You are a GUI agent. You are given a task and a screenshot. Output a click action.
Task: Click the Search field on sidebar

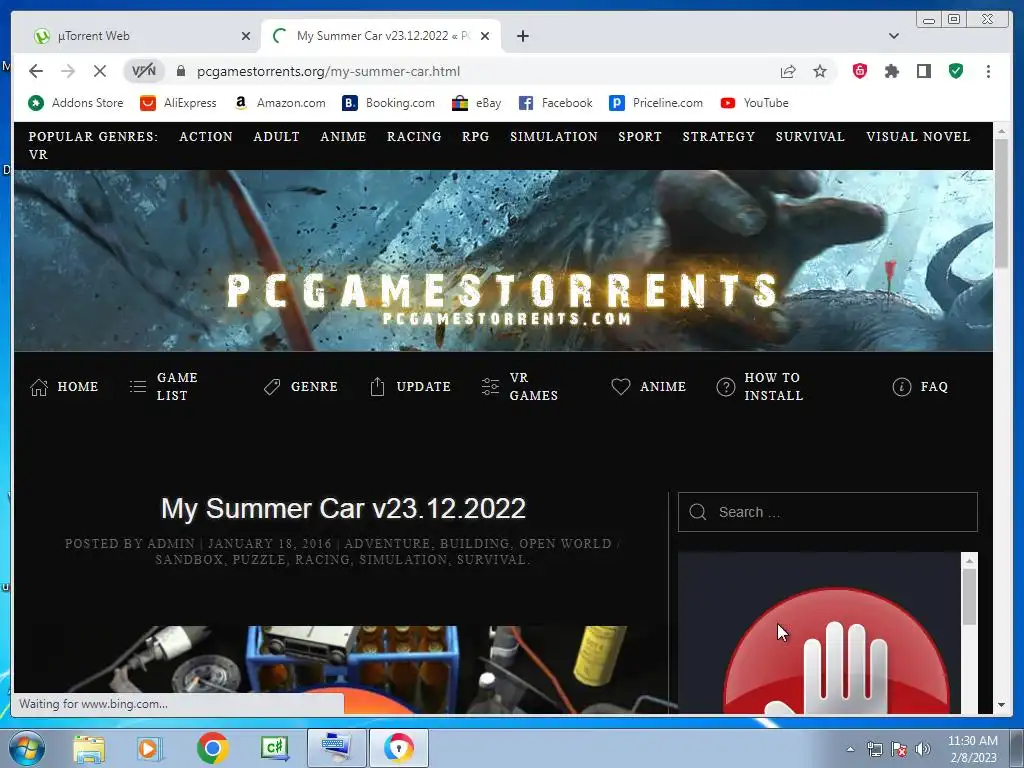point(827,512)
